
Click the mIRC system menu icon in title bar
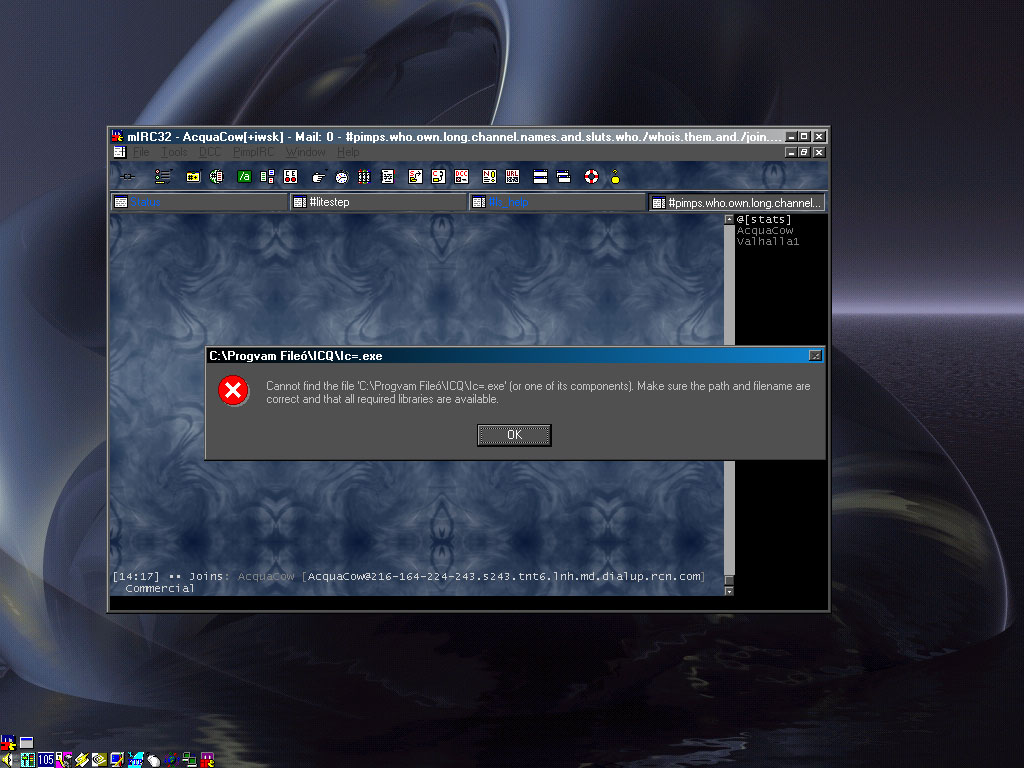coord(118,136)
